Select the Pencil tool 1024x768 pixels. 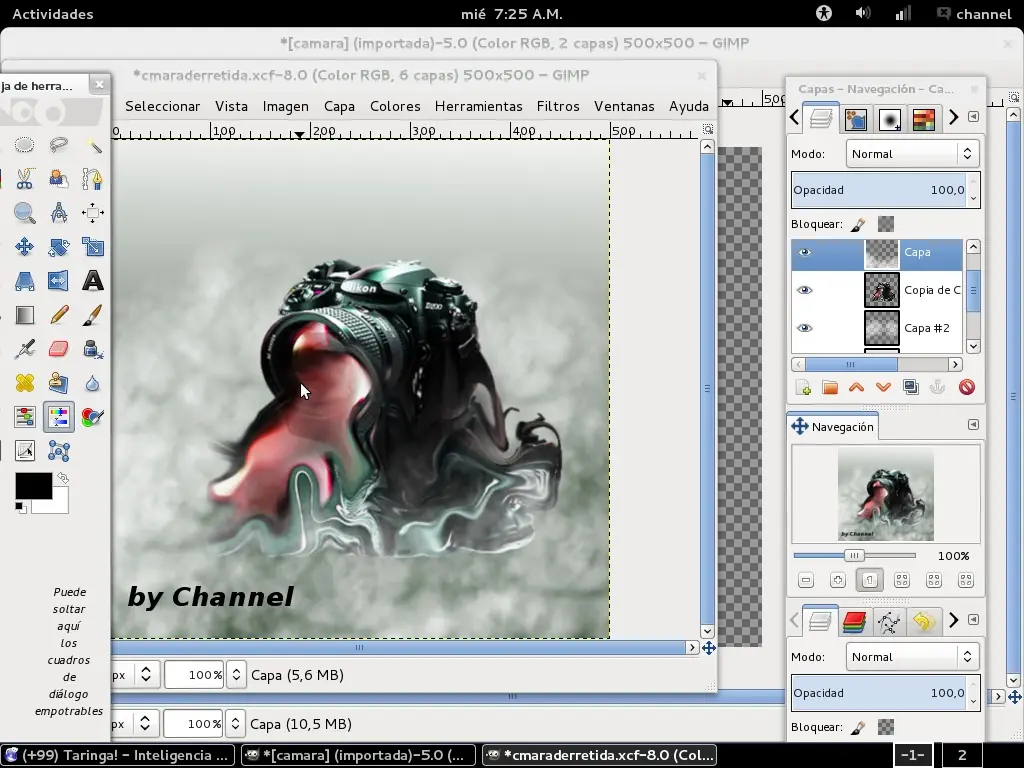[x=59, y=315]
